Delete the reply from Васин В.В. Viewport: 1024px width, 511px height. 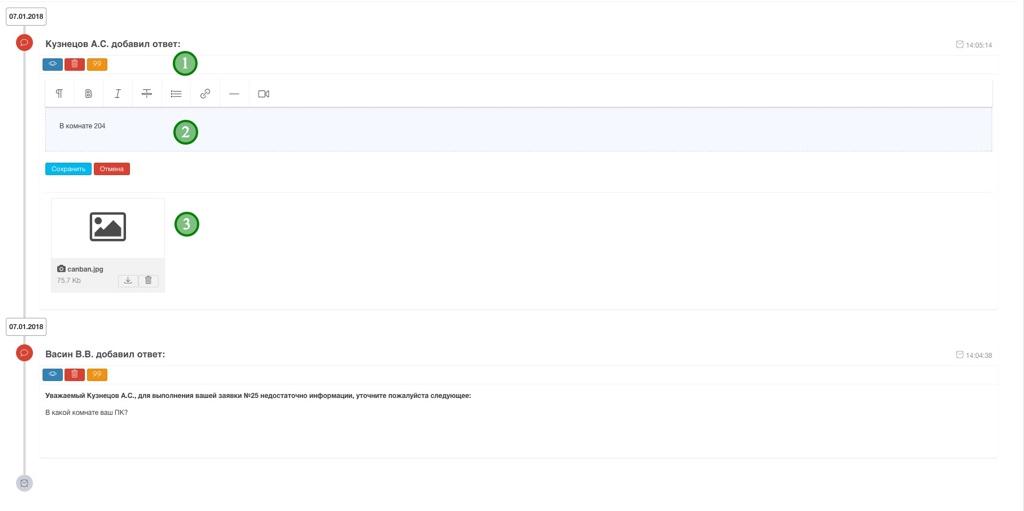(75, 375)
